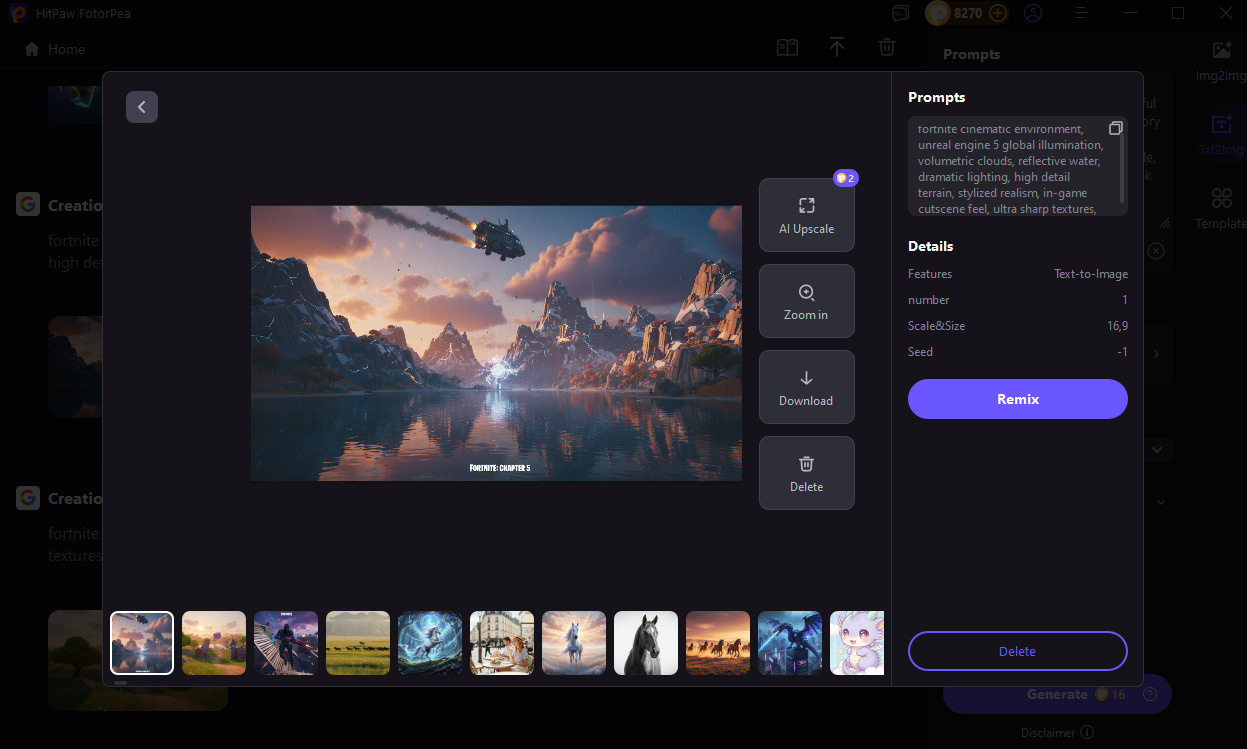Screen dimensions: 1247x749
Task: Open the user account profile icon
Action: pos(1033,13)
